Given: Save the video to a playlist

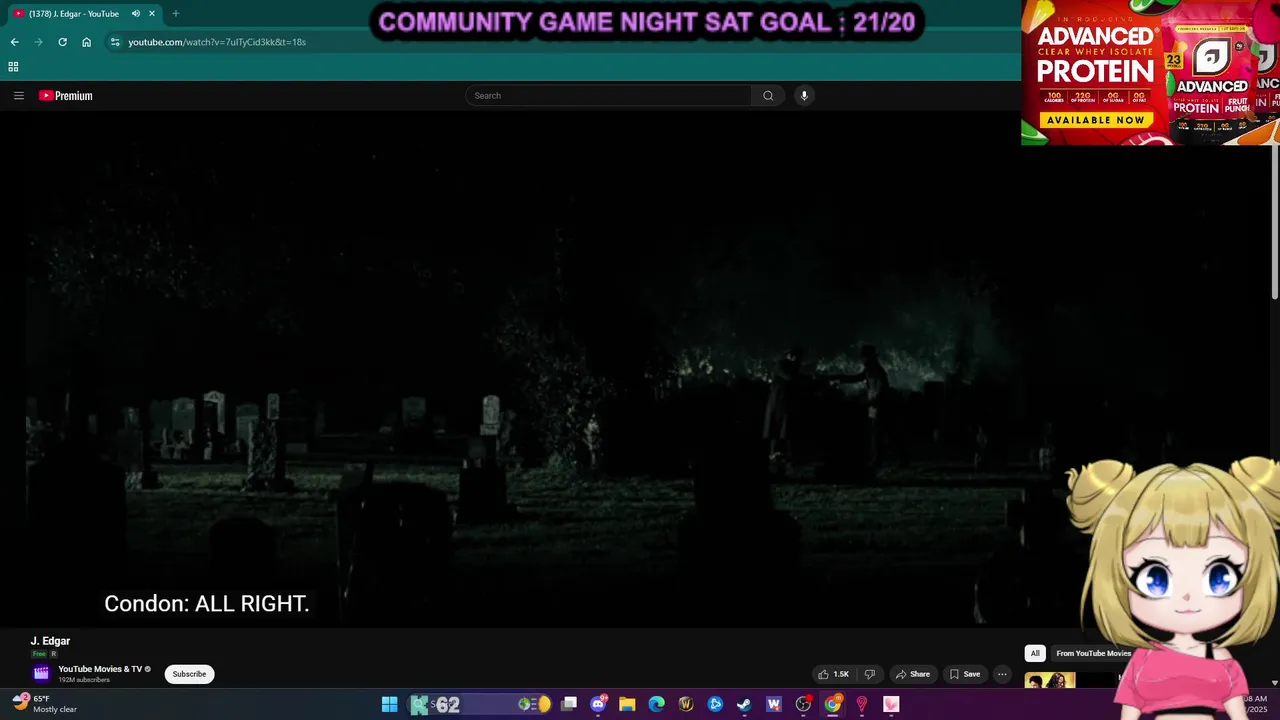Looking at the screenshot, I should [x=965, y=674].
